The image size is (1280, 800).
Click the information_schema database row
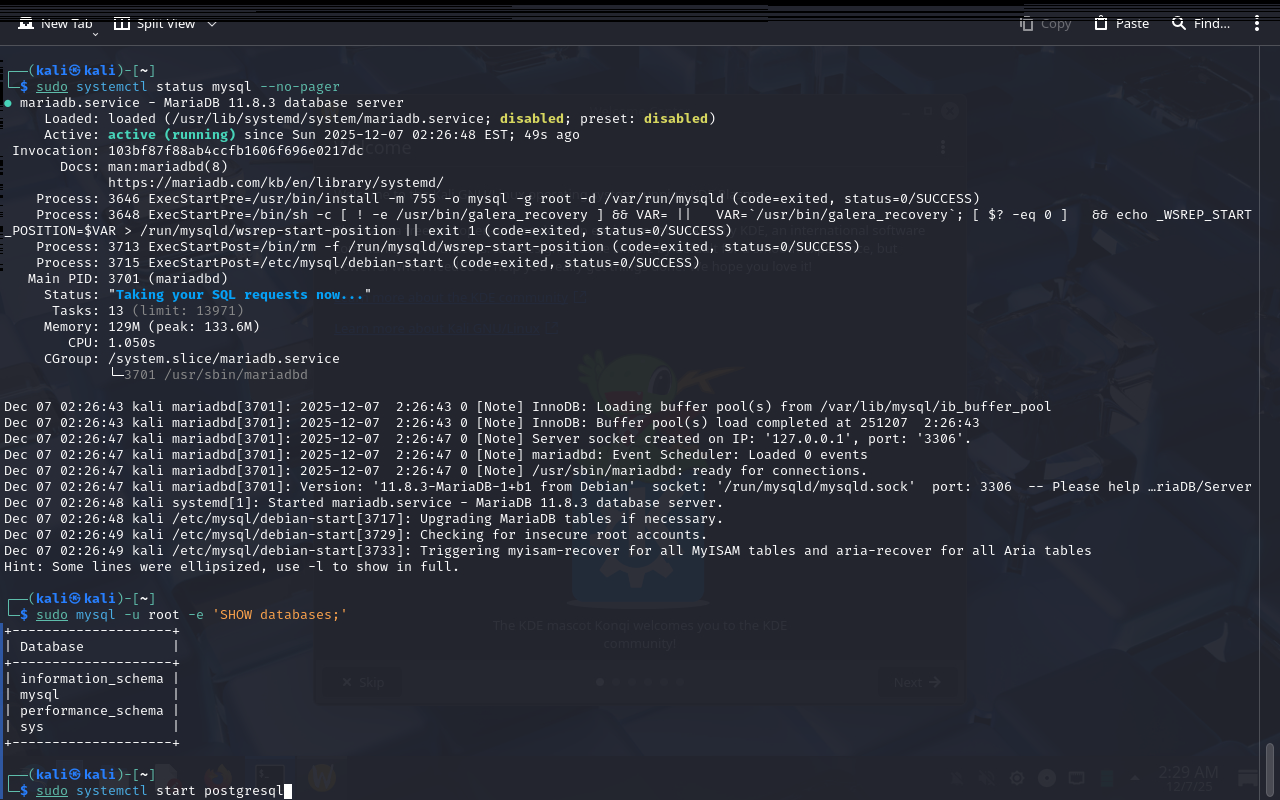(91, 678)
